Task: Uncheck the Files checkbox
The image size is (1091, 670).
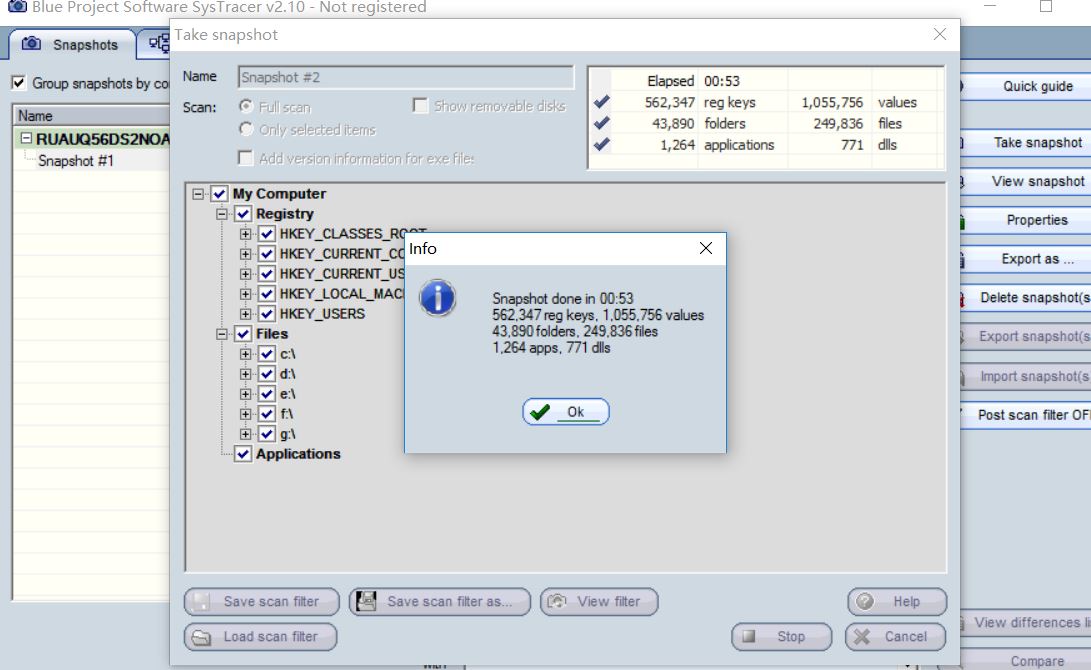Action: (243, 334)
